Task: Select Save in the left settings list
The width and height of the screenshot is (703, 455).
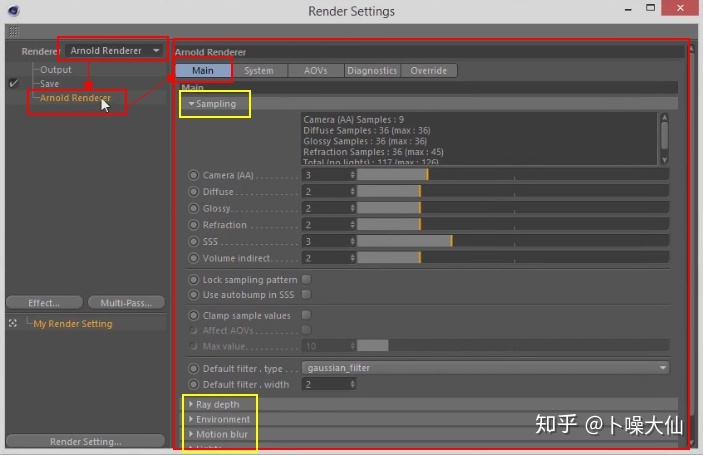Action: pos(49,83)
